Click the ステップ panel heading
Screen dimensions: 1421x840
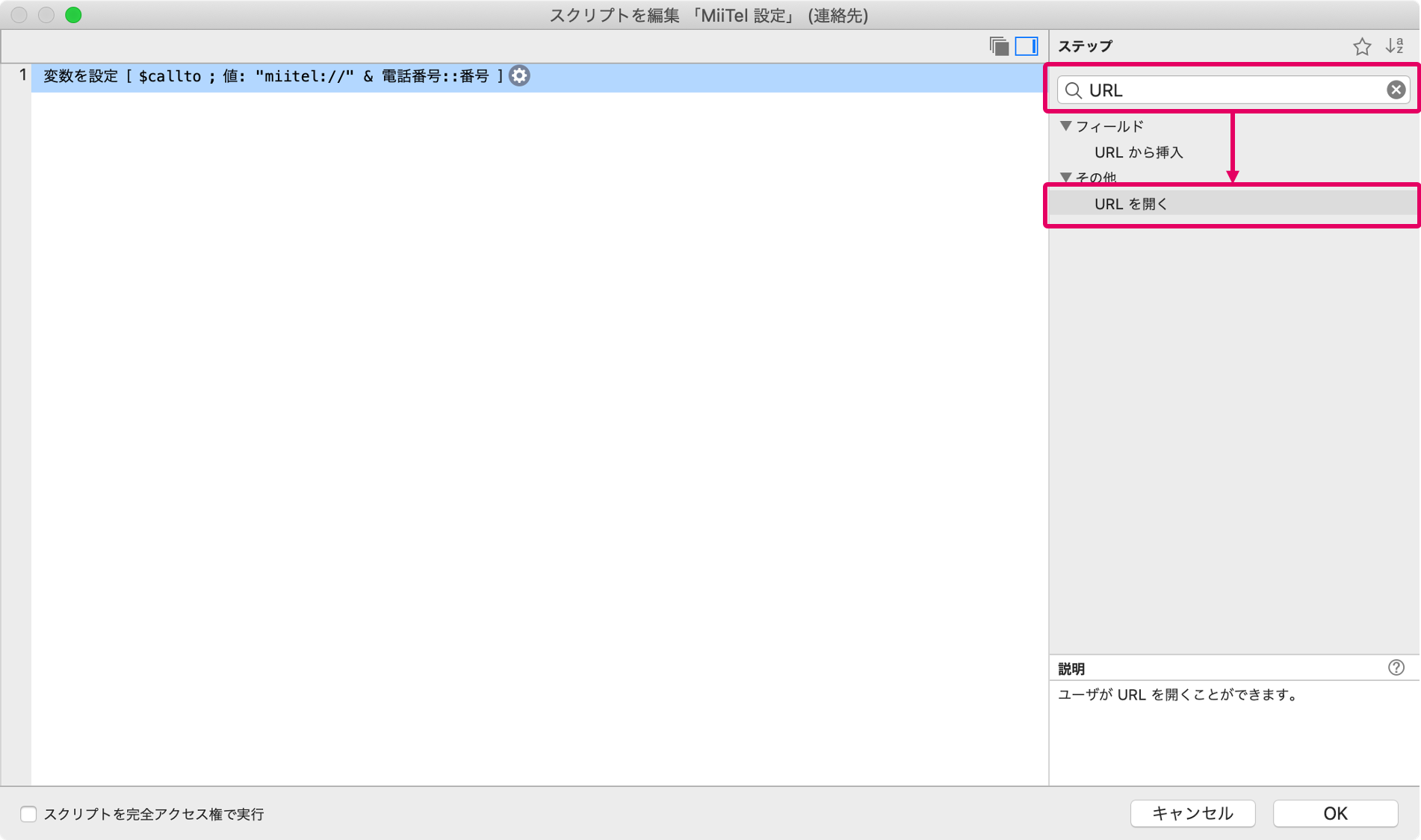pos(1086,46)
